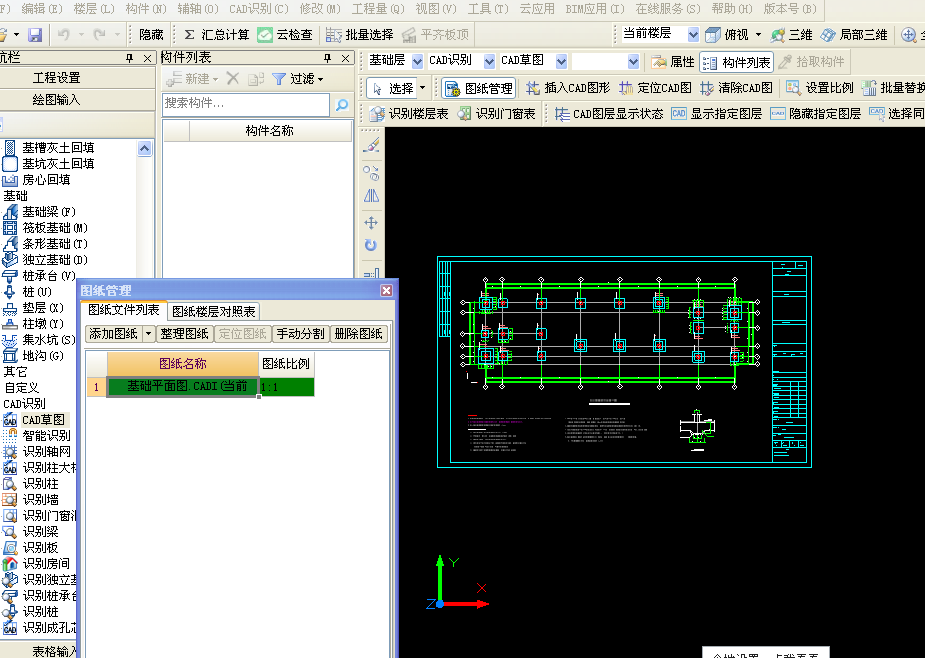Open the 基础层 floor dropdown
Viewport: 925px width, 658px height.
(417, 61)
